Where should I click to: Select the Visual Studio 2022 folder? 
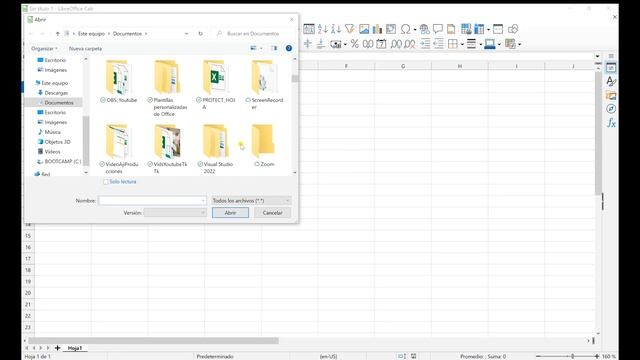(x=216, y=149)
